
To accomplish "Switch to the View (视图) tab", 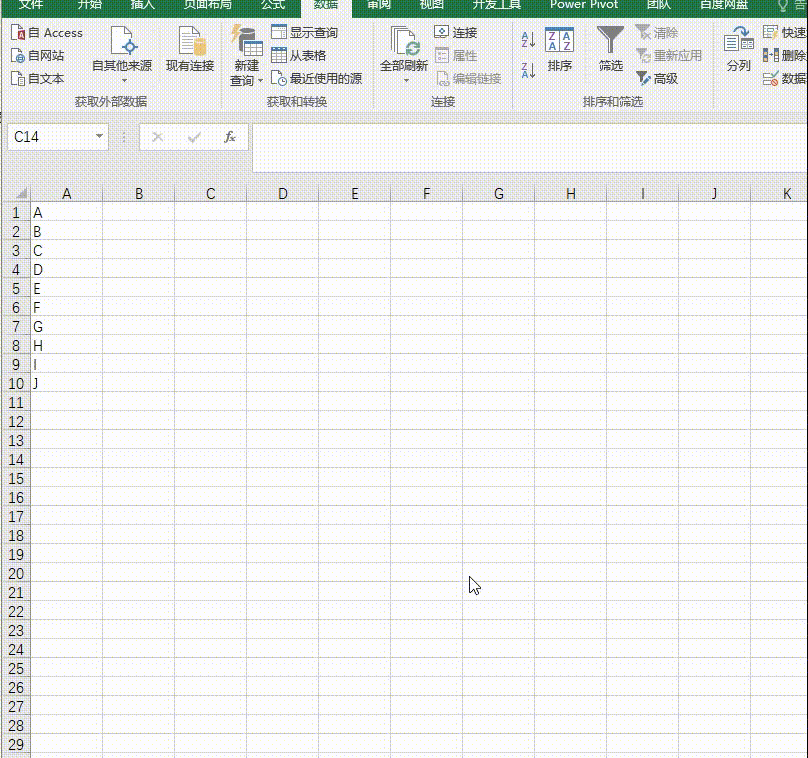I will tap(431, 5).
